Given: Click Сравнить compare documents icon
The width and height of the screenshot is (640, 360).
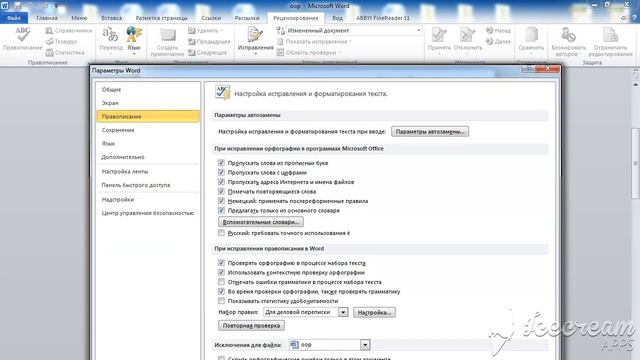Looking at the screenshot, I should pos(531,35).
